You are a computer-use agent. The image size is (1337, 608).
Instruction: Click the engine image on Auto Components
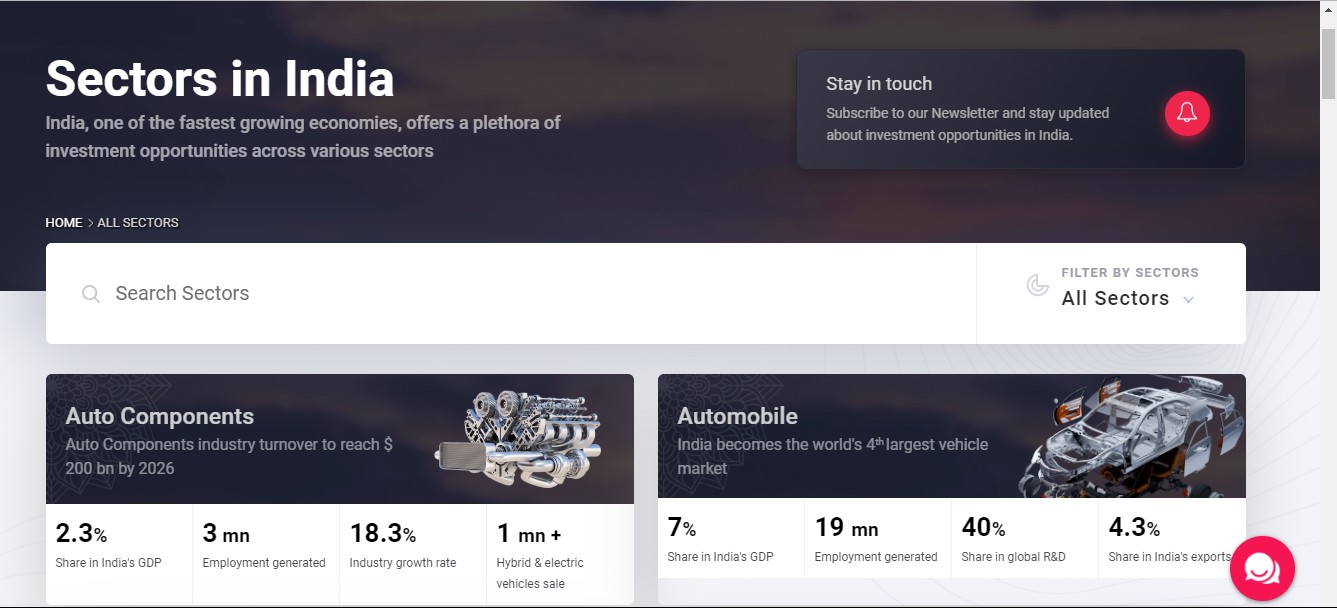point(518,438)
